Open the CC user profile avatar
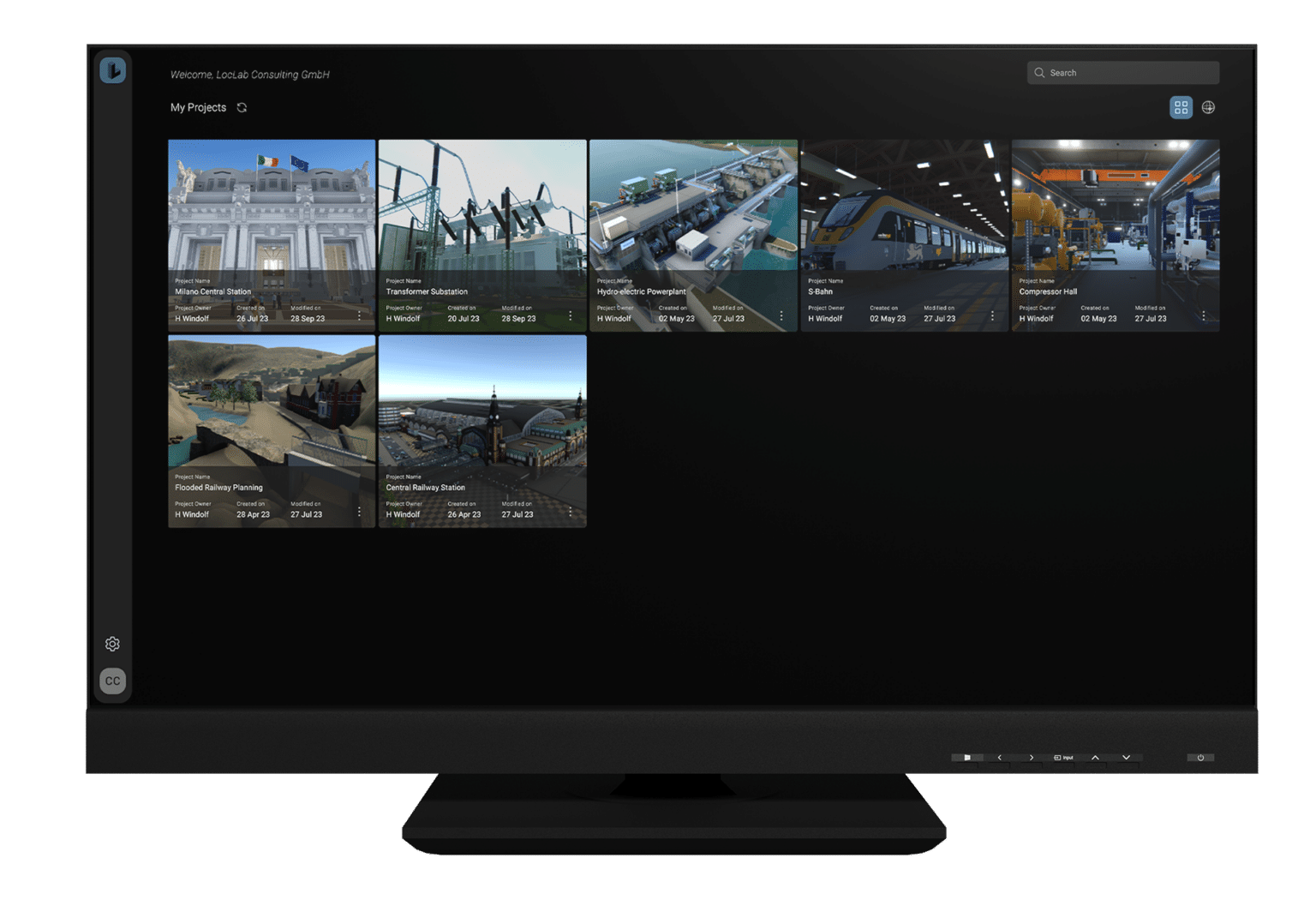 112,681
